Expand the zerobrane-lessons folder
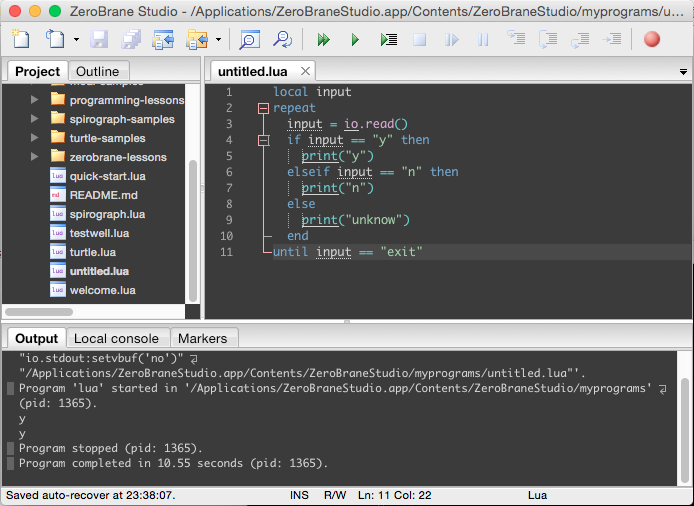Viewport: 694px width, 506px height. (35, 157)
